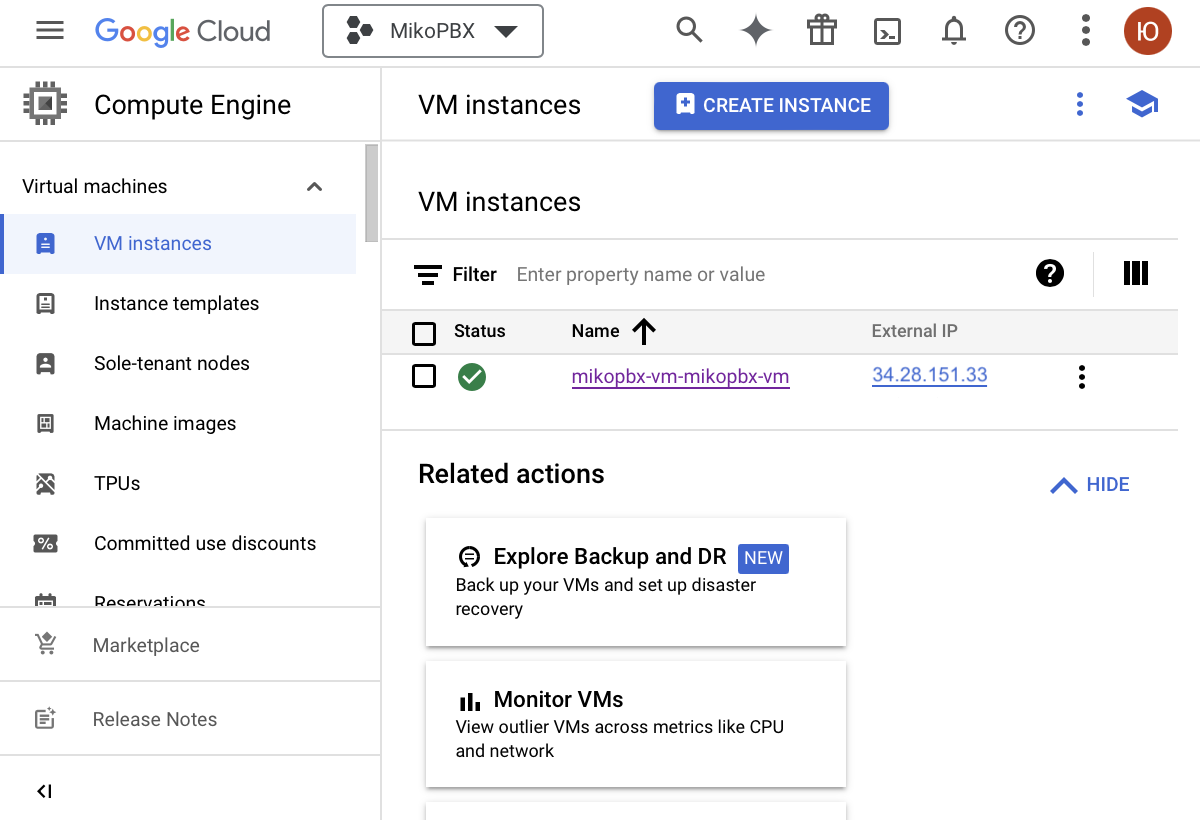Open column display options icon
The image size is (1200, 820).
1135,274
